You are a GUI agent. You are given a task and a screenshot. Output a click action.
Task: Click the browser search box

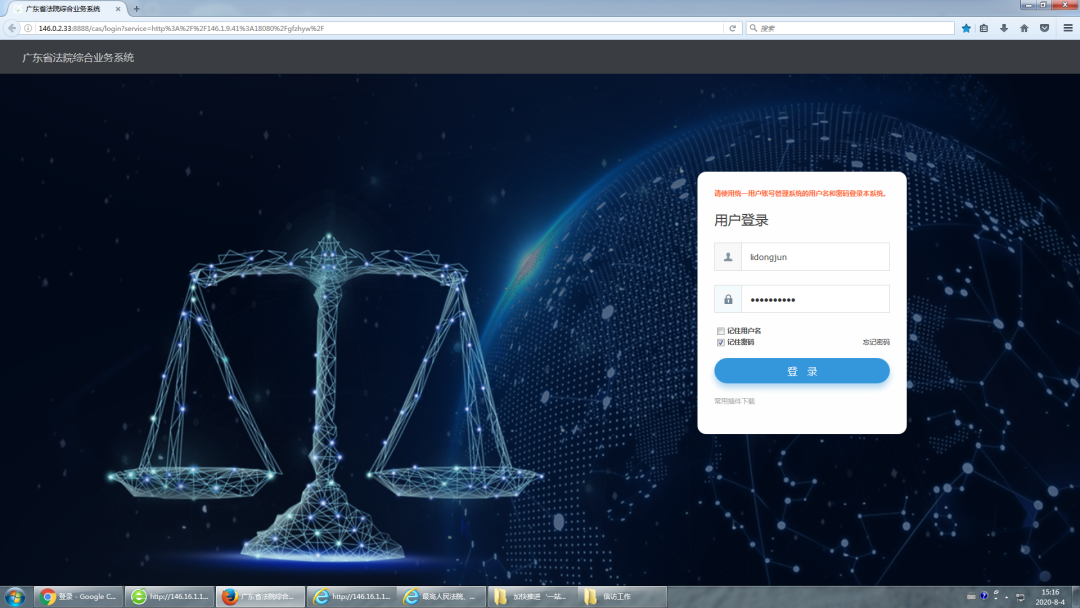(x=850, y=28)
